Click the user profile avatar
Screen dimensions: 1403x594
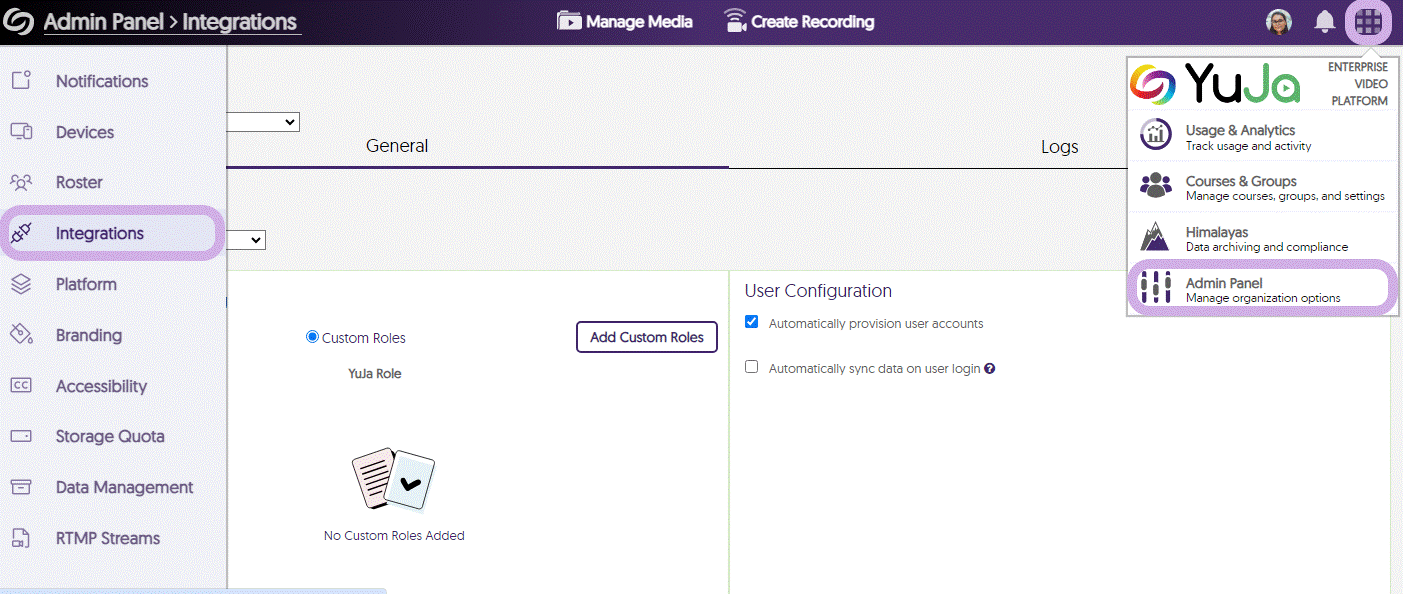[1278, 21]
